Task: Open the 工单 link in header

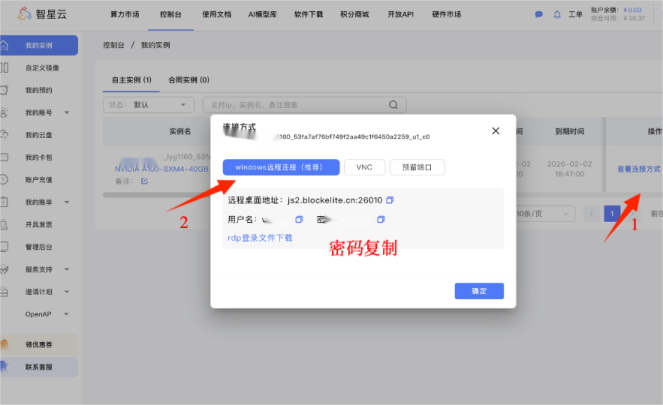Action: tap(575, 14)
